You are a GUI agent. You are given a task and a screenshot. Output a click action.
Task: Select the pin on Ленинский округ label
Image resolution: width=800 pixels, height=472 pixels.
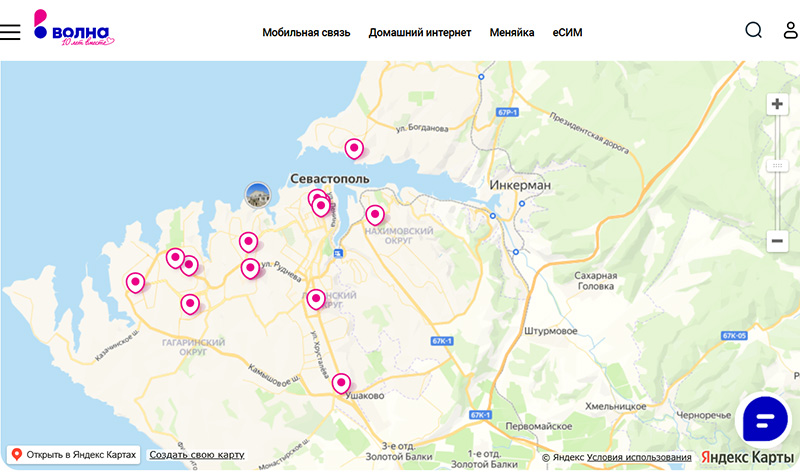tap(316, 299)
